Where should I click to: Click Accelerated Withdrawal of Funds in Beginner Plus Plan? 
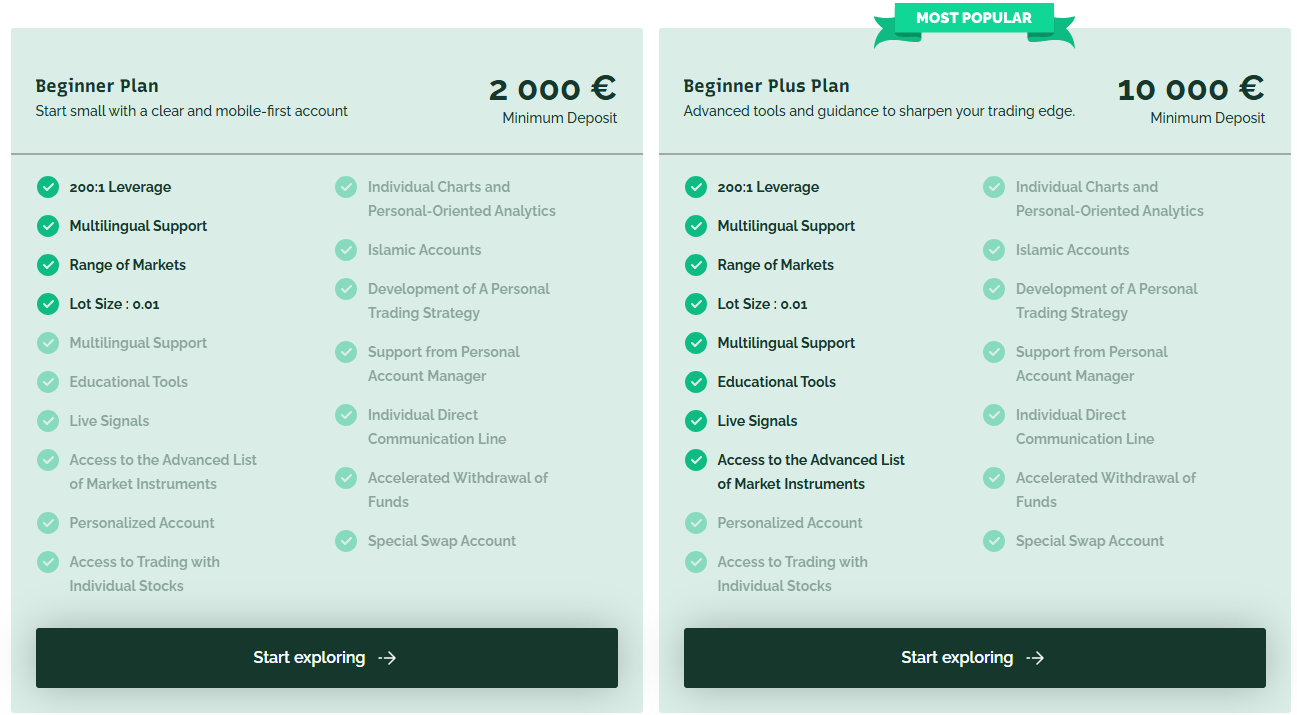coord(1105,490)
